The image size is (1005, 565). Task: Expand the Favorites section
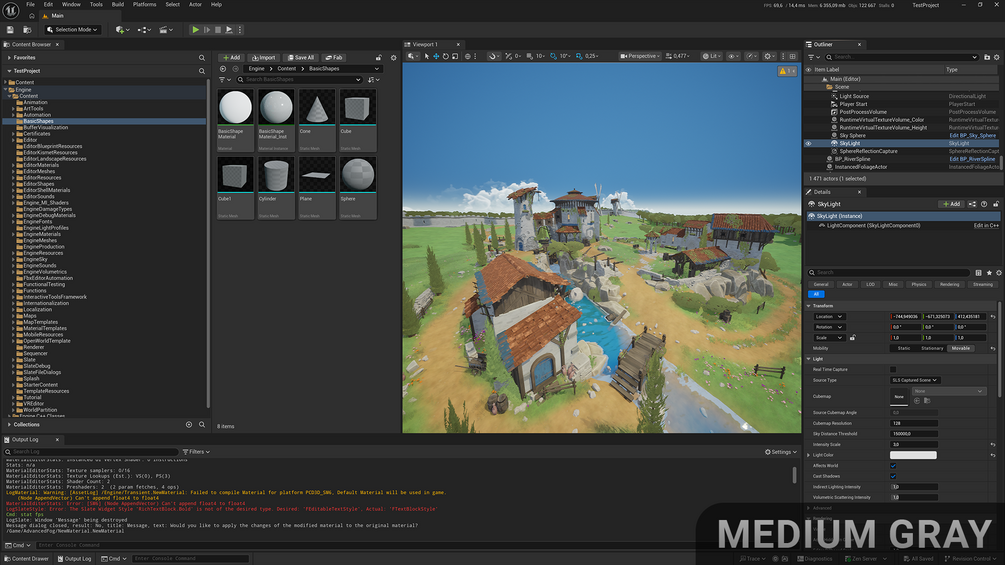(9, 58)
